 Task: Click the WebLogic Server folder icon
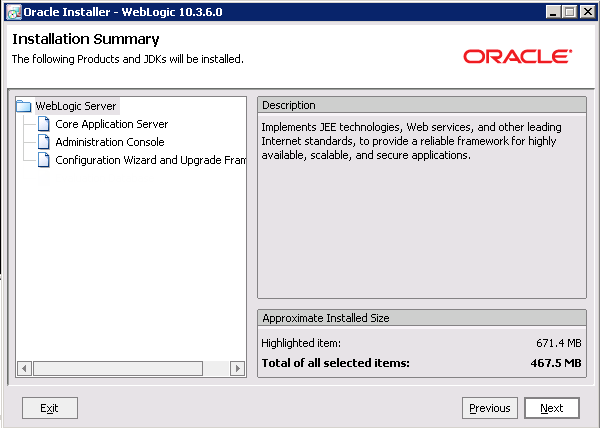coord(23,106)
